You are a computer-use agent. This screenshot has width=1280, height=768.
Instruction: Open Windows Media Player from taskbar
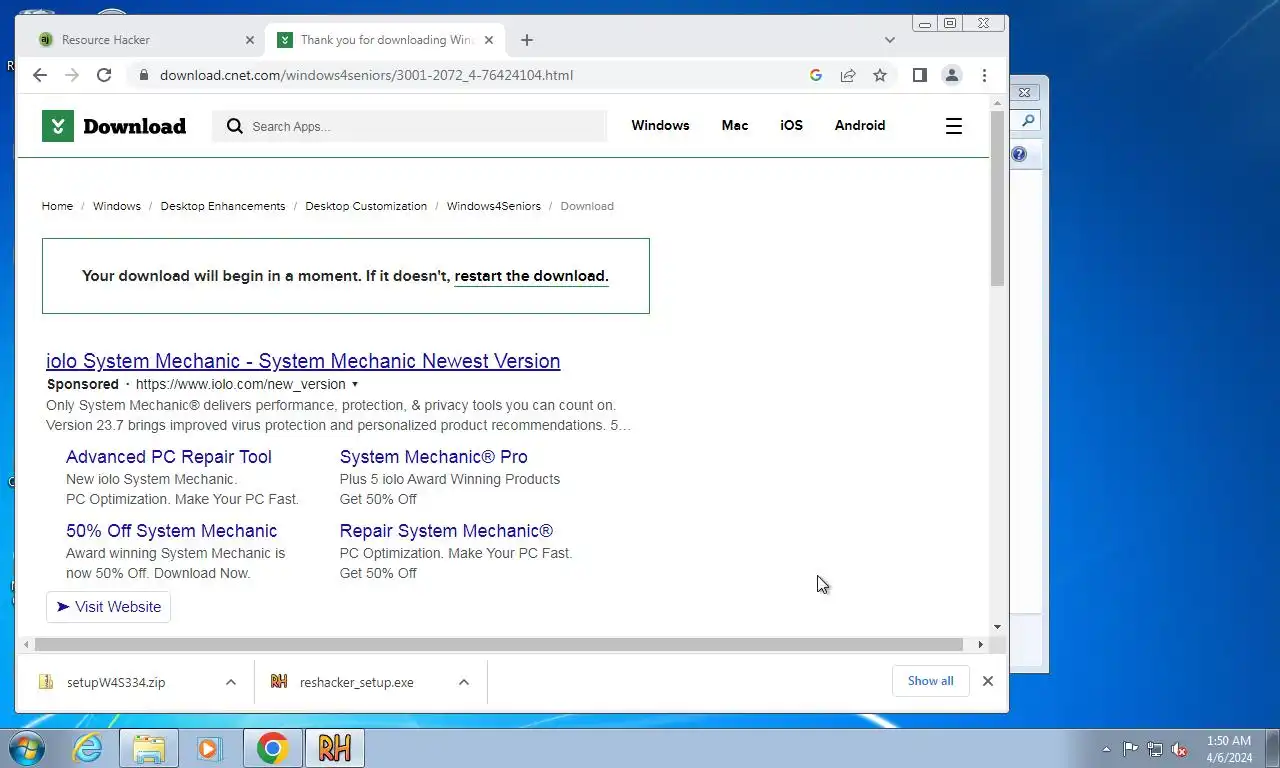(210, 748)
